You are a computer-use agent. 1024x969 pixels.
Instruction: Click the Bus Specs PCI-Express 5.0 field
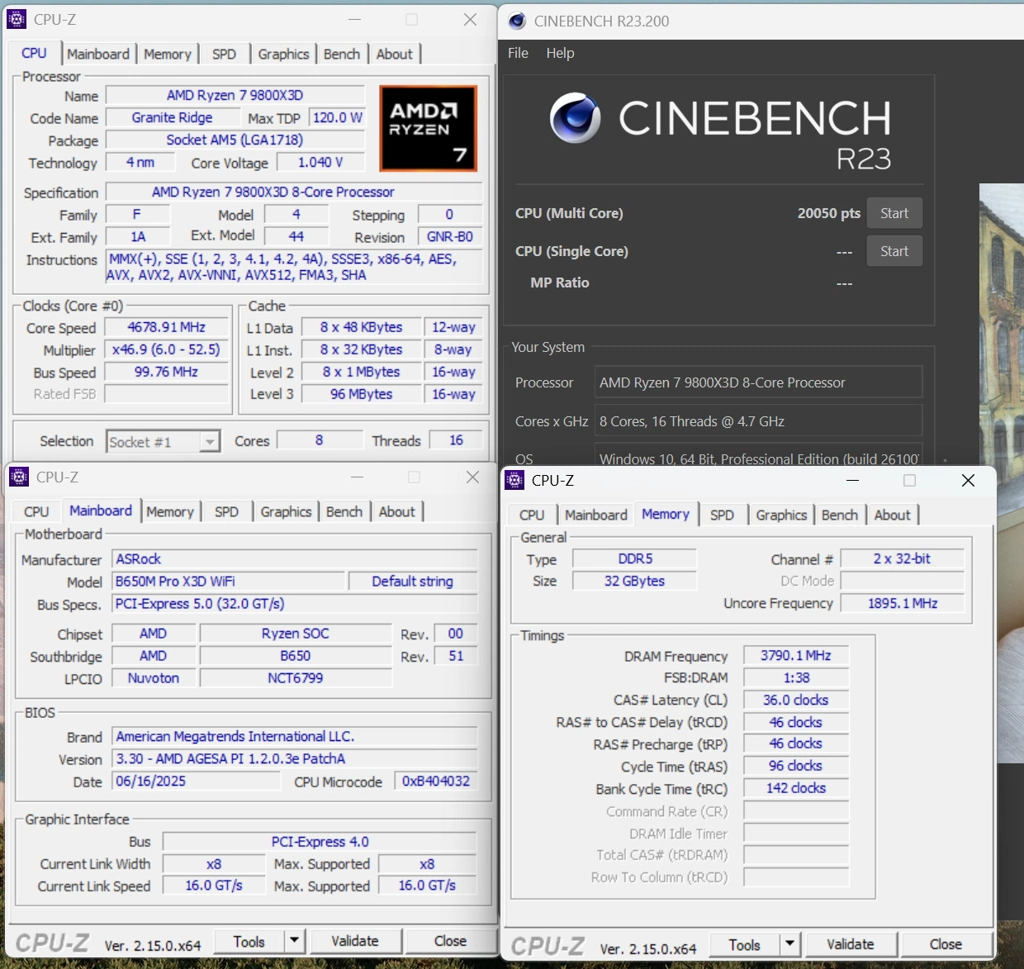coord(295,604)
